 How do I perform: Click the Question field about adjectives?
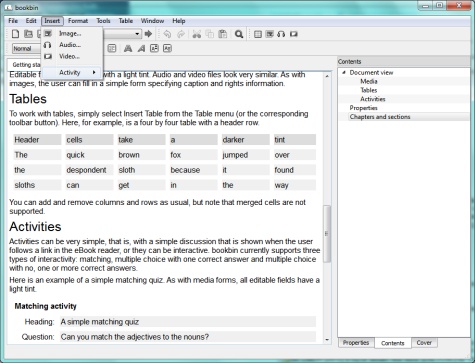(188, 337)
